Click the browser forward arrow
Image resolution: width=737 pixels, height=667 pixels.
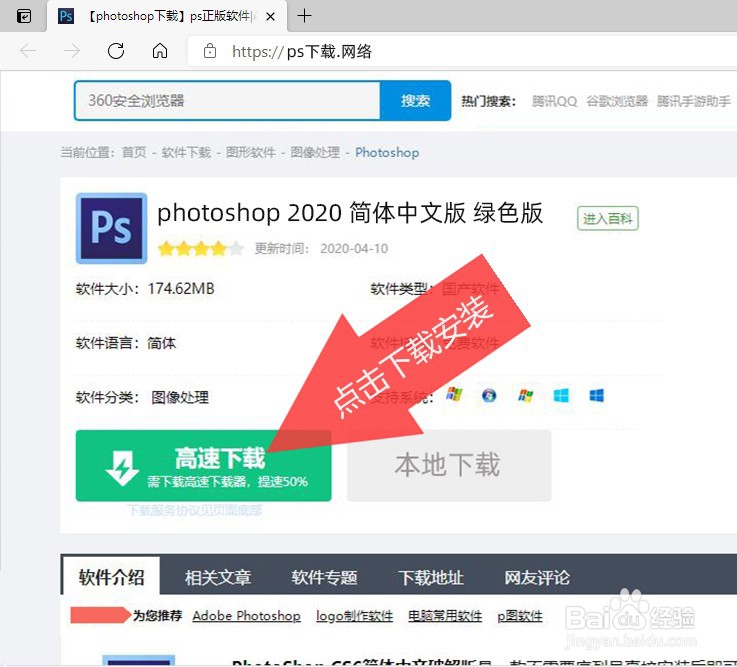pyautogui.click(x=71, y=50)
